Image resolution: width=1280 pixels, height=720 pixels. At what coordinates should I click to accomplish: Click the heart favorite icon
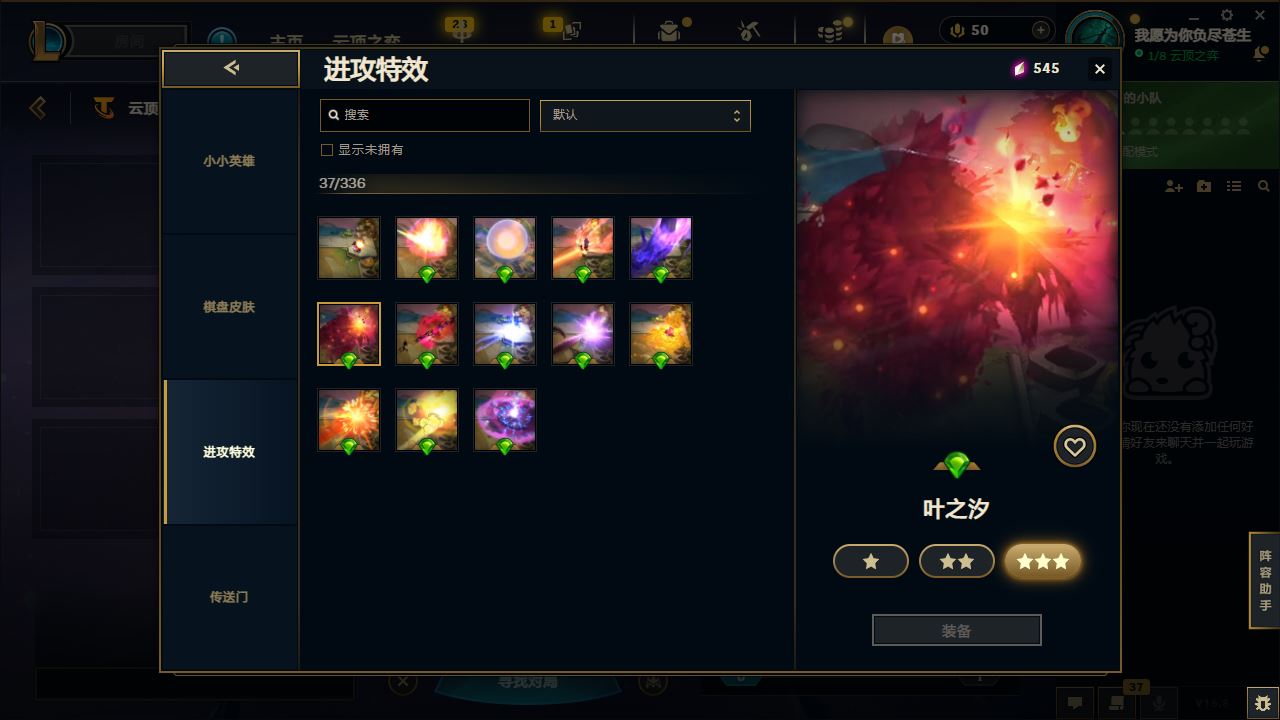pyautogui.click(x=1075, y=446)
